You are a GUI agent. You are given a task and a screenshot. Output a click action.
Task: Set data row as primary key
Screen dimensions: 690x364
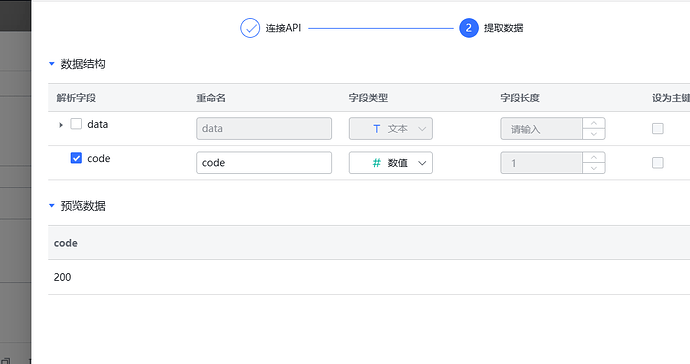[x=658, y=129]
